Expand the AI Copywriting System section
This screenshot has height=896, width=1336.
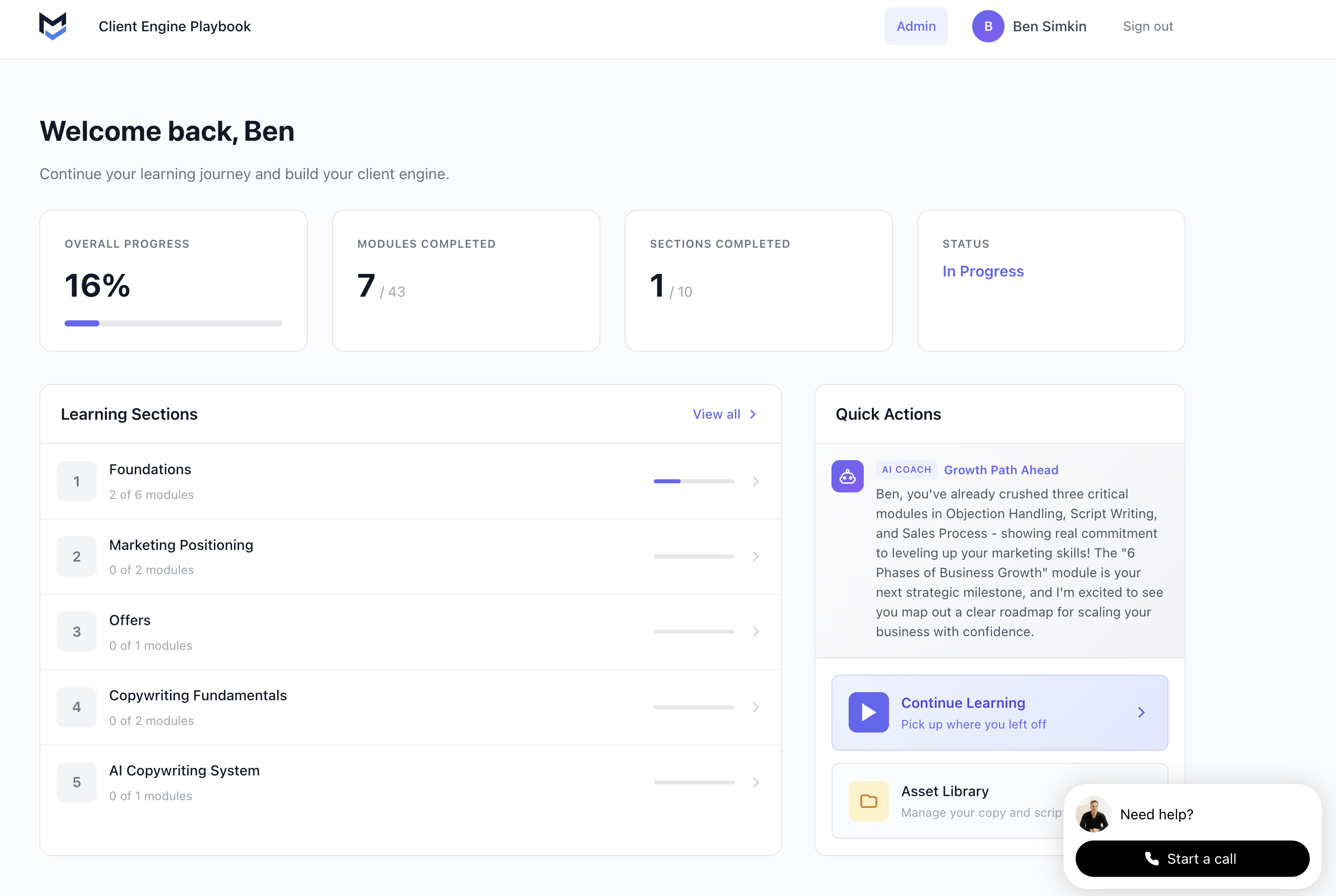pyautogui.click(x=756, y=782)
